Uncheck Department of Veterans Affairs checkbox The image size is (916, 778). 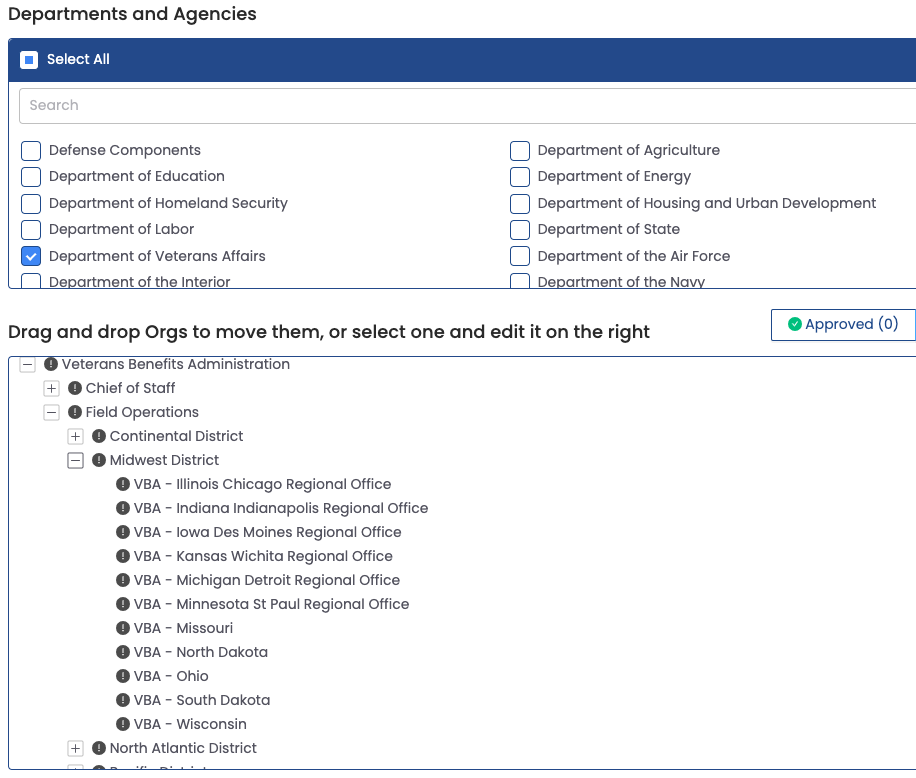click(31, 256)
